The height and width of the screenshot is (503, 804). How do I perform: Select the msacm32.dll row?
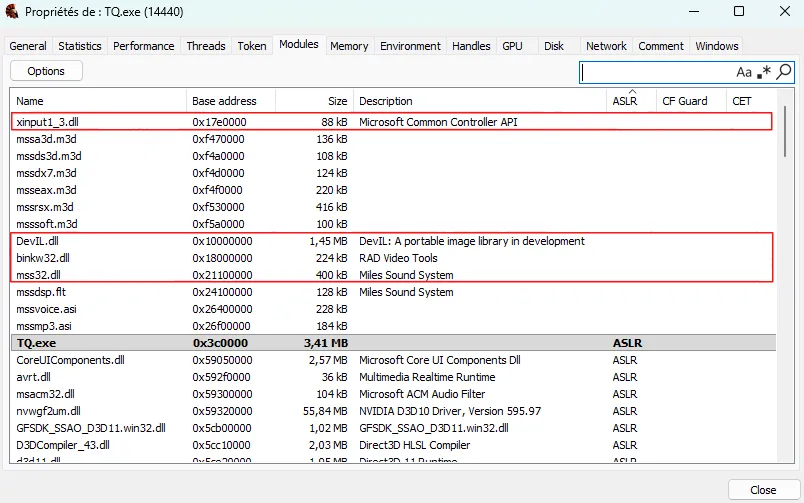393,394
